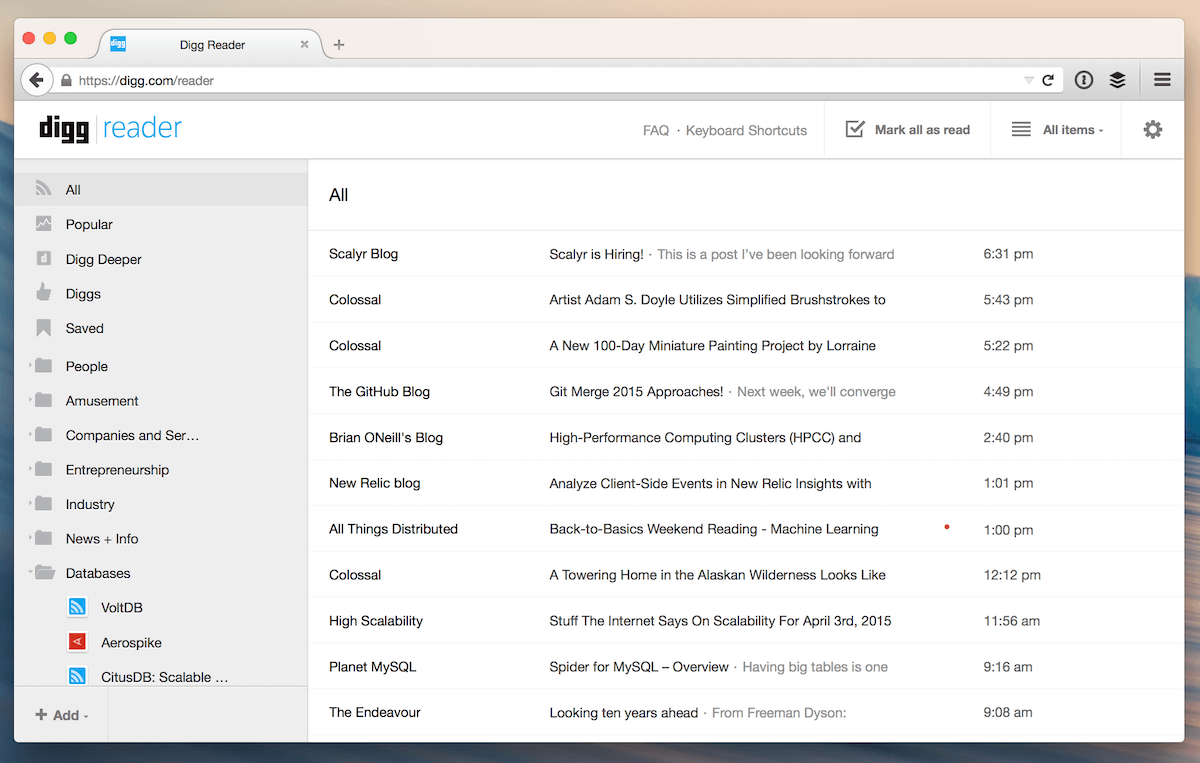
Task: Select the All feed view
Action: pos(161,189)
